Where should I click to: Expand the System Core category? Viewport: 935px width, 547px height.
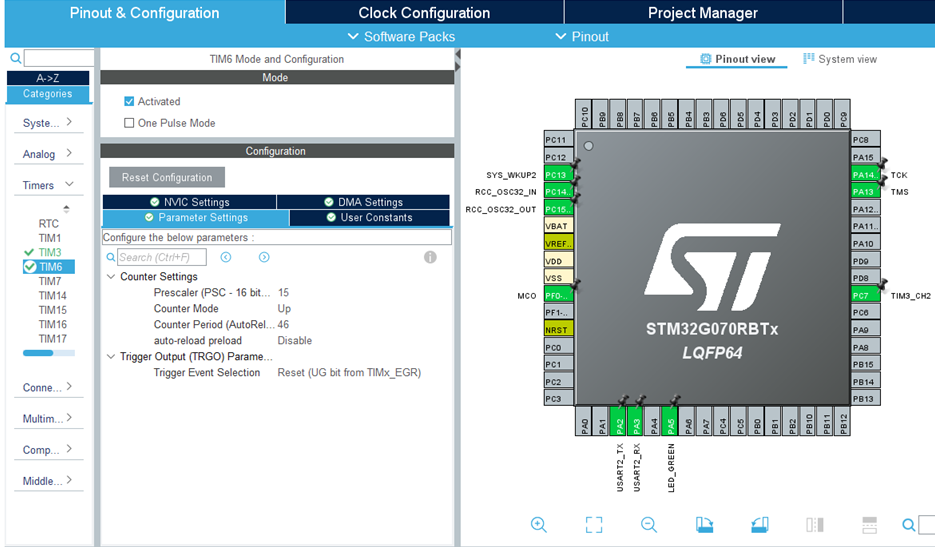click(48, 123)
